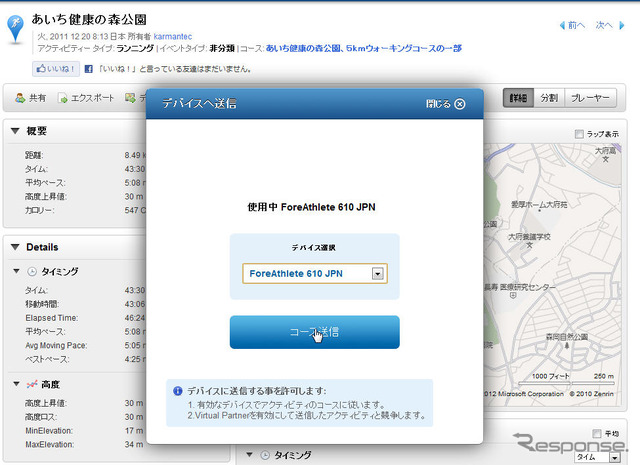Switch to the プレーヤー view tab
This screenshot has width=640, height=465.
click(x=590, y=98)
